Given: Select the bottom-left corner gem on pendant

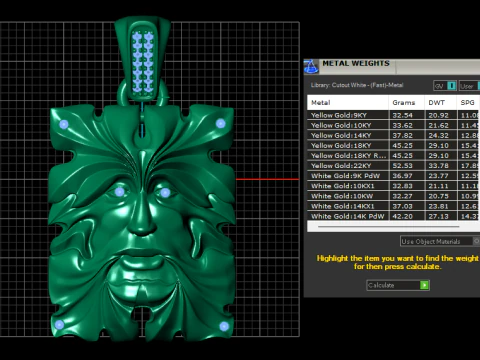Looking at the screenshot, I should click(x=59, y=324).
